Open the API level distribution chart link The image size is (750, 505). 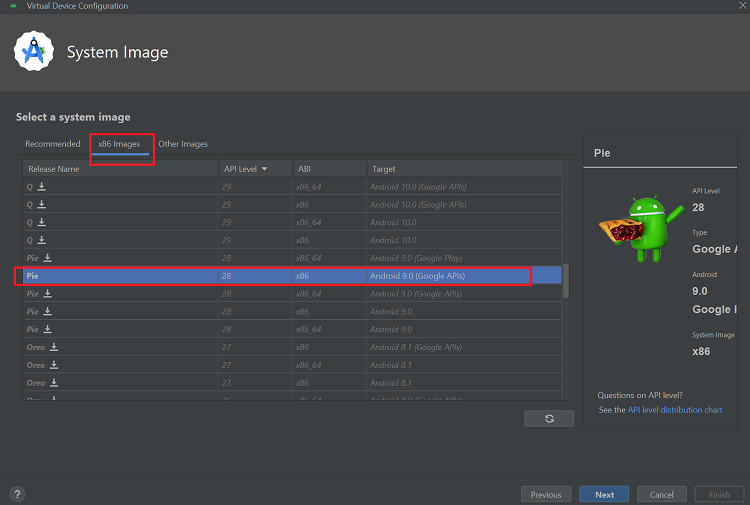pos(675,410)
